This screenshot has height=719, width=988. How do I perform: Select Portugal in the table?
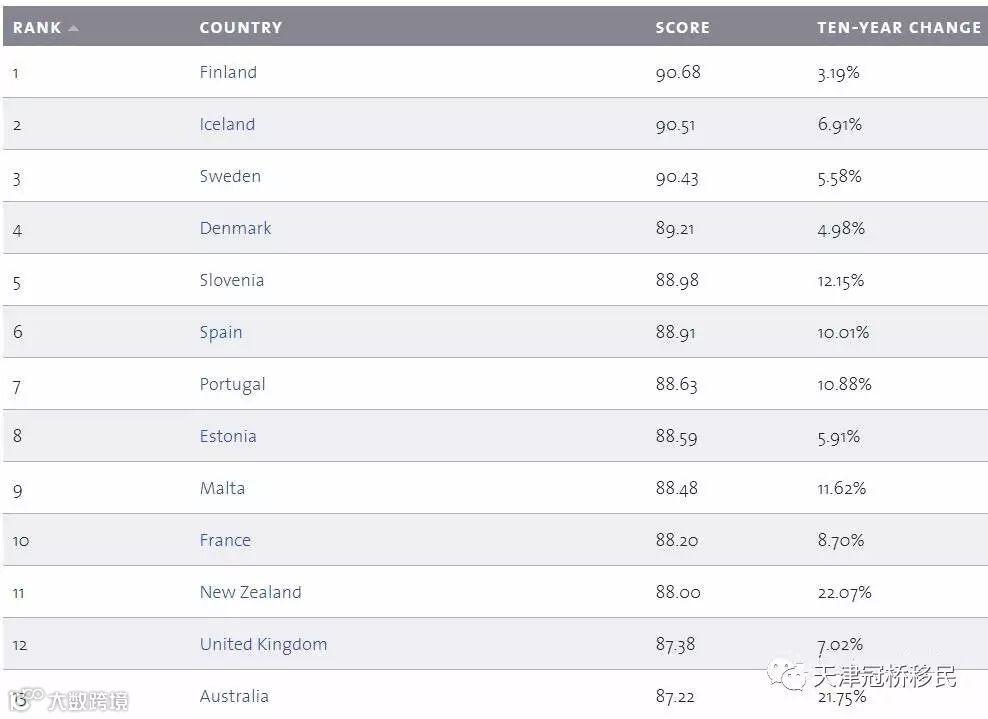(232, 384)
